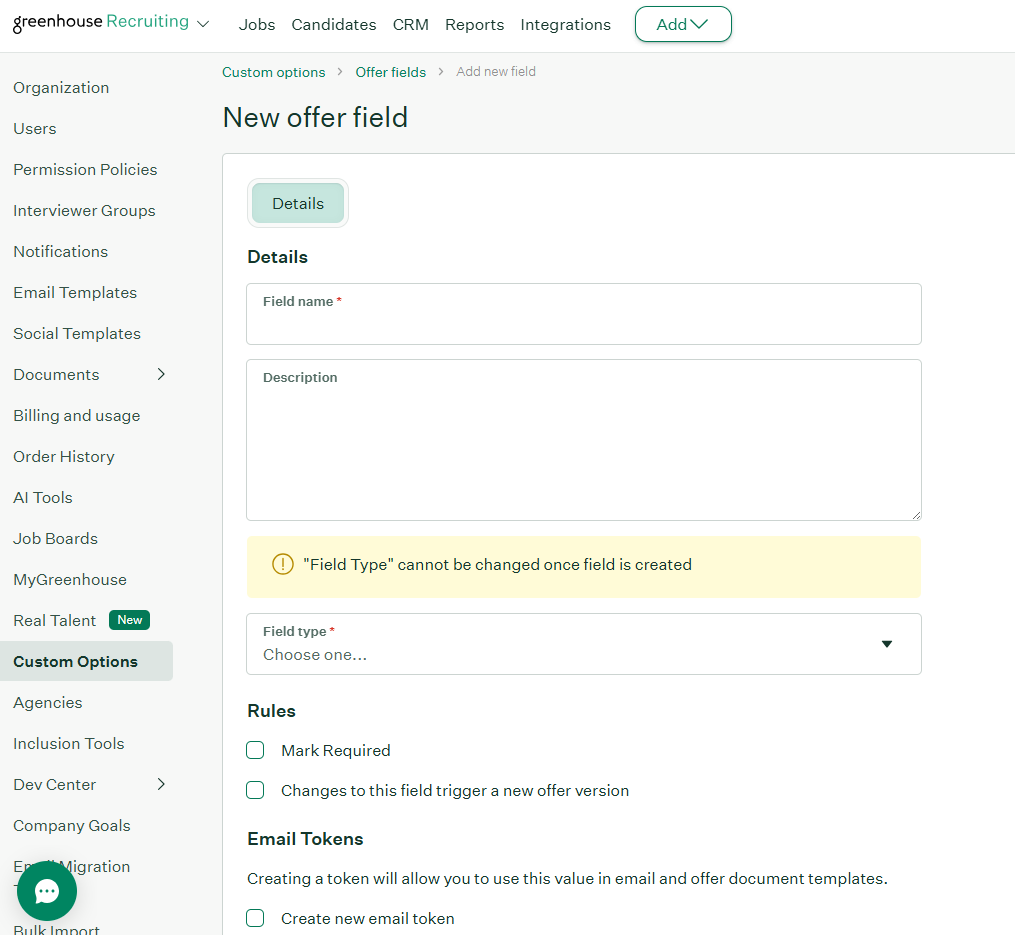The height and width of the screenshot is (935, 1015).
Task: Open the CRM section
Action: pos(410,25)
